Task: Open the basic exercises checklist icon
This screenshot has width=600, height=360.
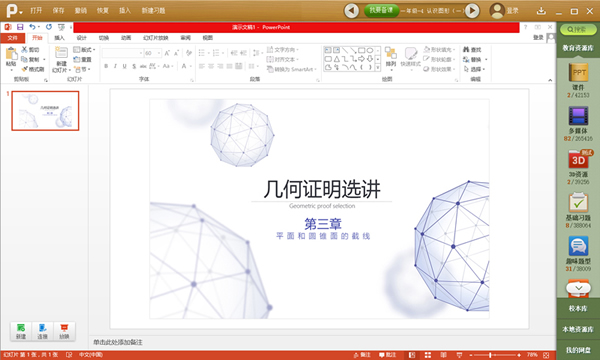Action: (x=578, y=202)
